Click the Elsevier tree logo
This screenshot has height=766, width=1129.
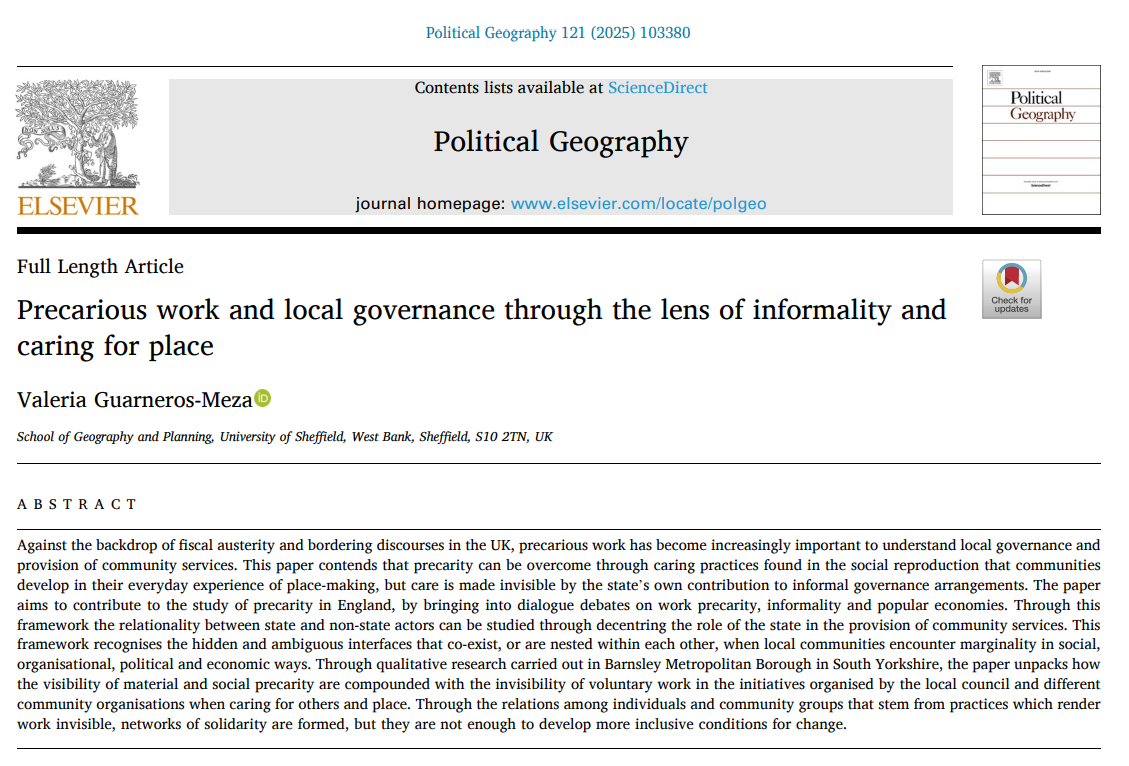click(x=78, y=135)
